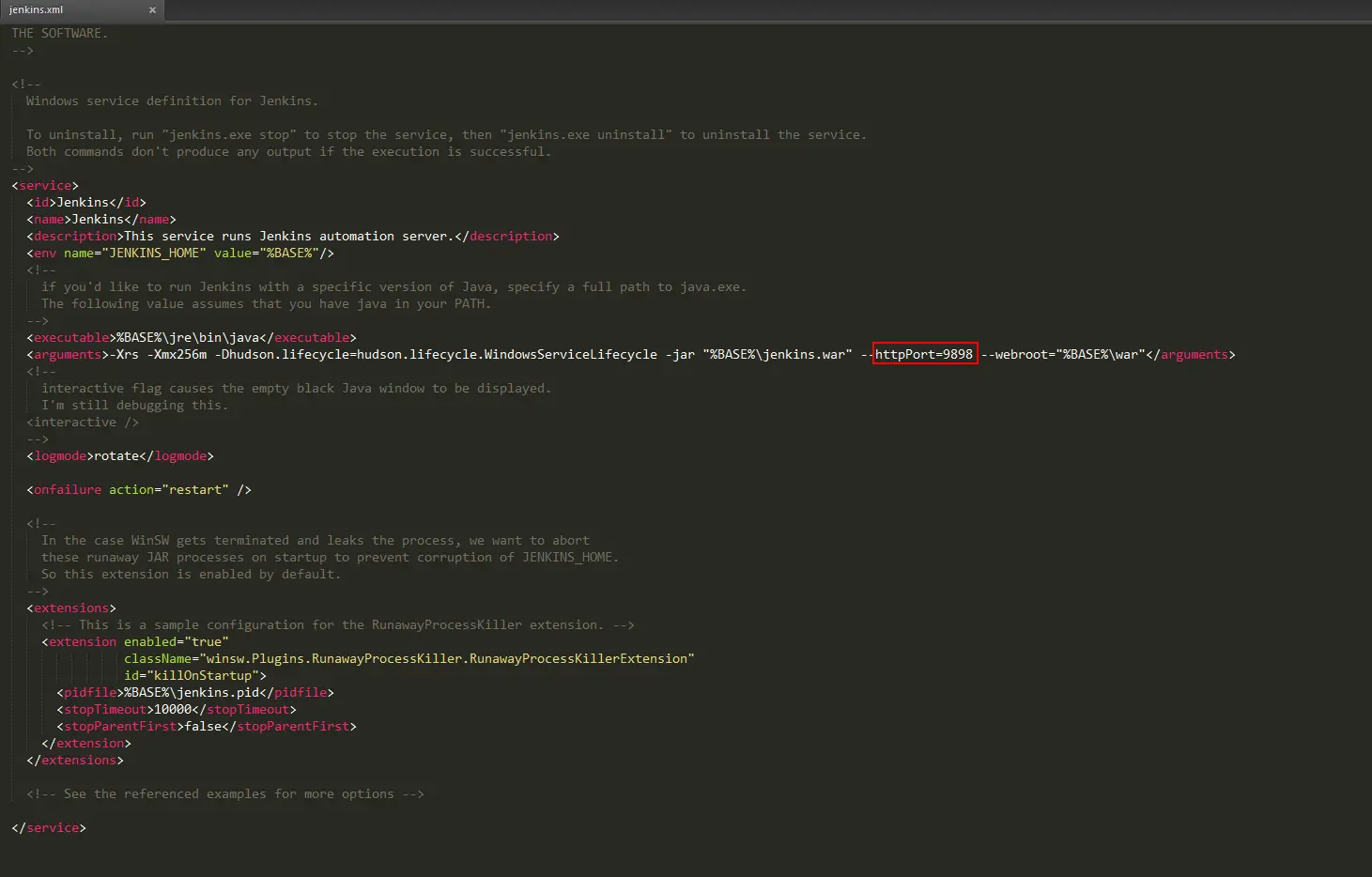Click 'these runaway JAR processes' comment line
This screenshot has height=877, width=1372.
(x=330, y=557)
